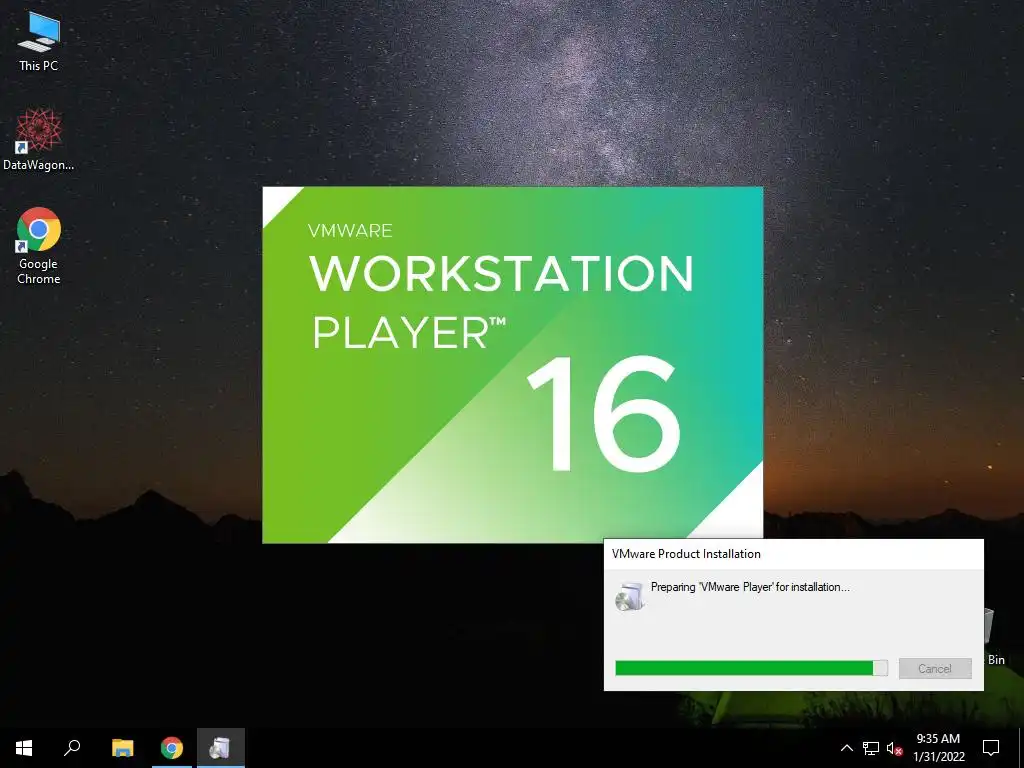Open the muted volume tray icon
This screenshot has height=768, width=1024.
point(894,748)
